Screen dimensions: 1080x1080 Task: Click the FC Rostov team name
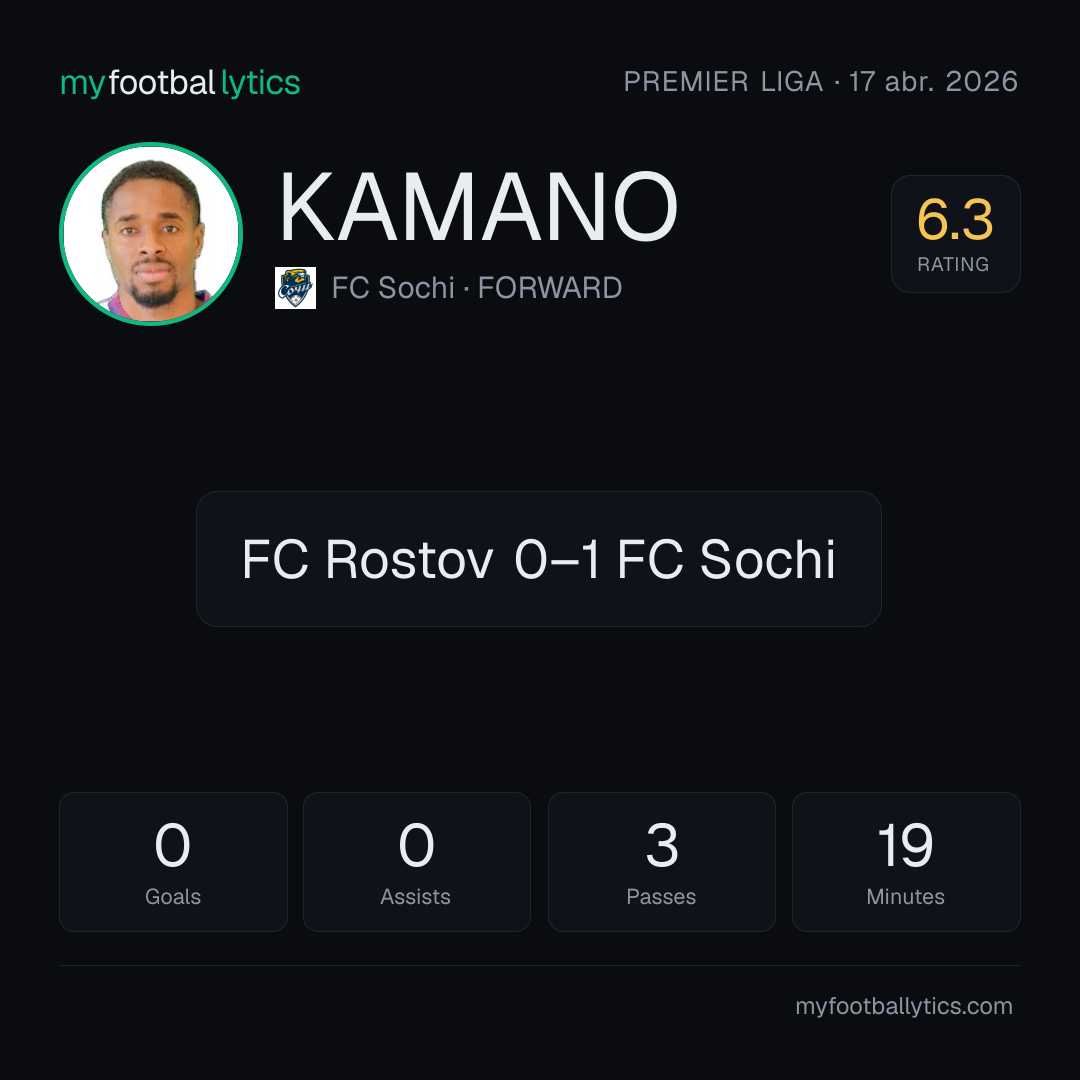click(368, 559)
